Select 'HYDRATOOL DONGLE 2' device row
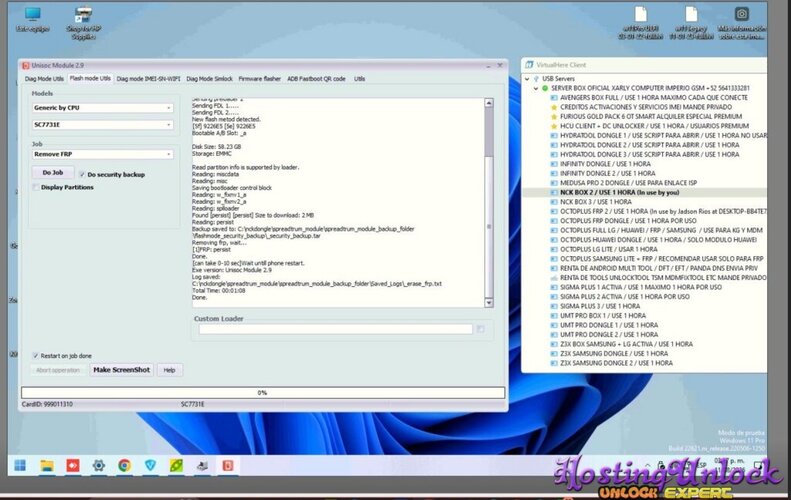The image size is (791, 500). coord(650,145)
